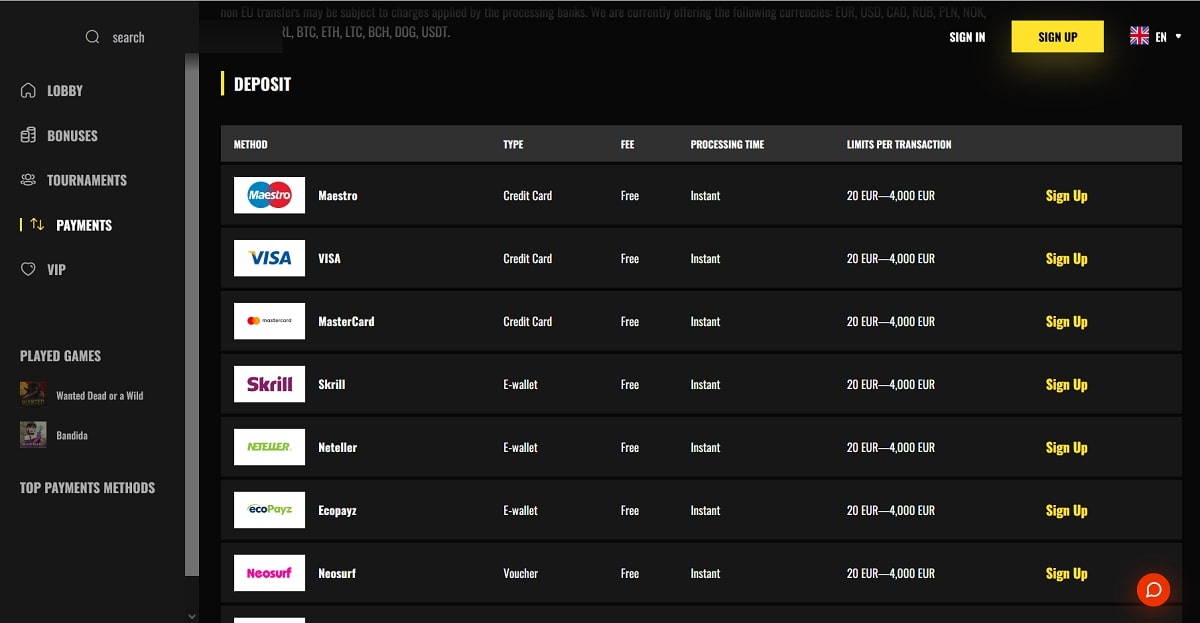Open the Lobby home icon
This screenshot has height=623, width=1200.
[x=28, y=90]
